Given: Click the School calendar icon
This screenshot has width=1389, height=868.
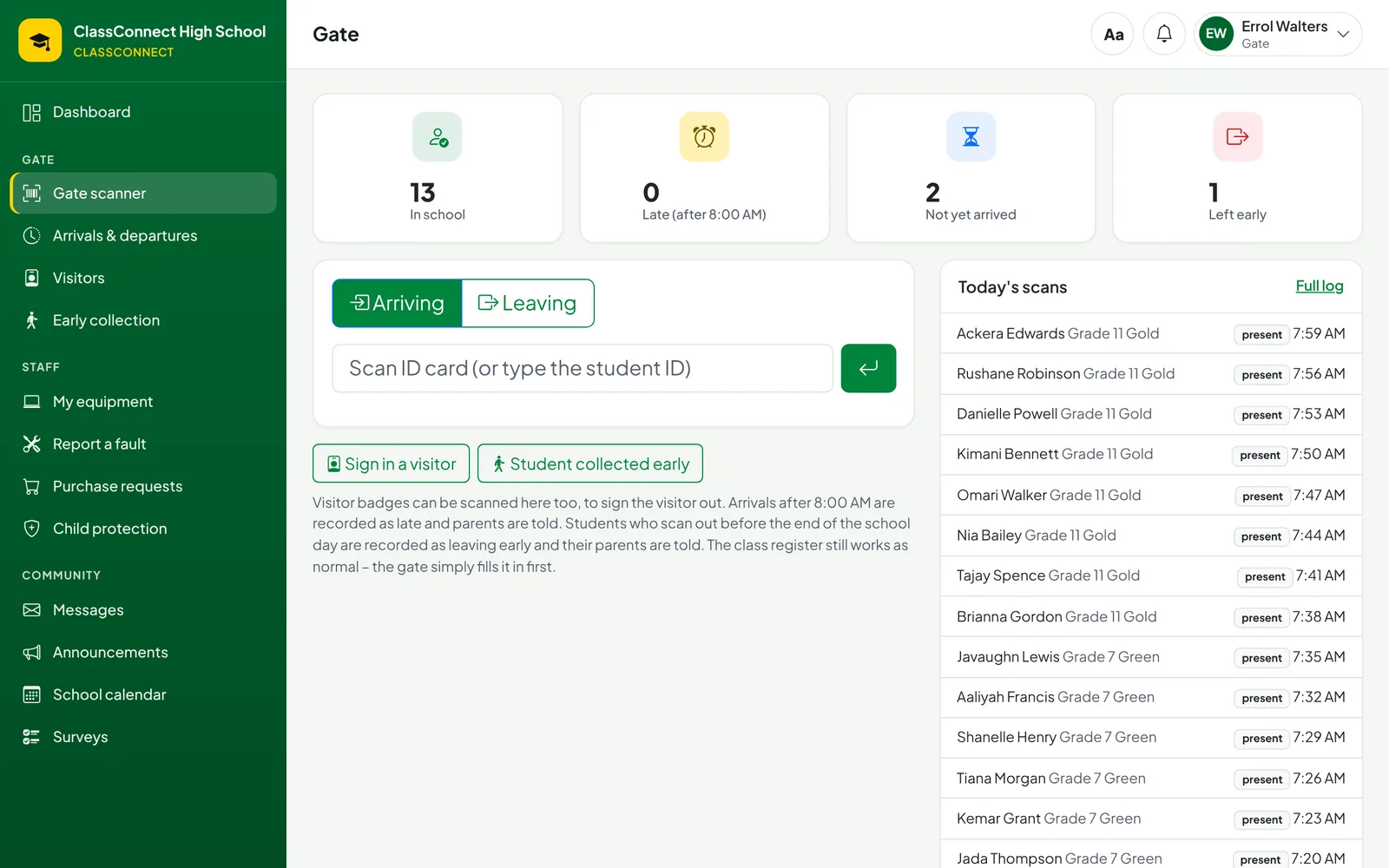Looking at the screenshot, I should [x=32, y=694].
